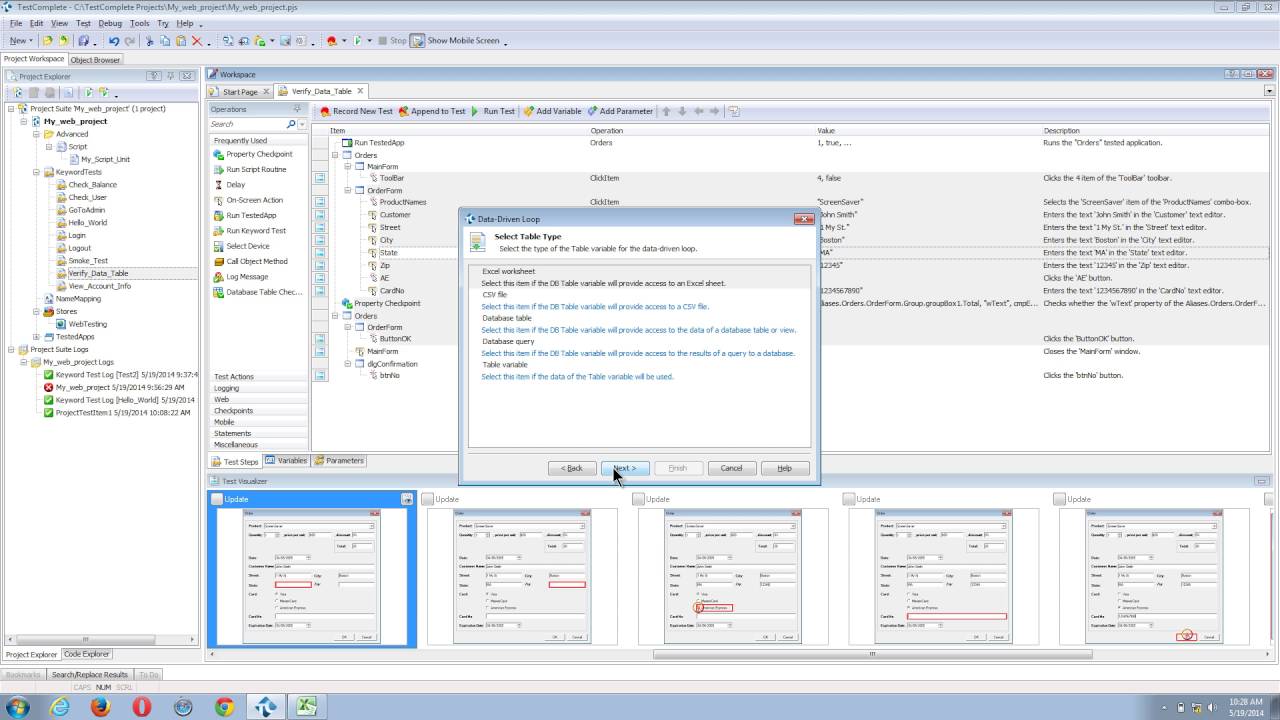
Task: Select the Delay operation
Action: pyautogui.click(x=235, y=184)
